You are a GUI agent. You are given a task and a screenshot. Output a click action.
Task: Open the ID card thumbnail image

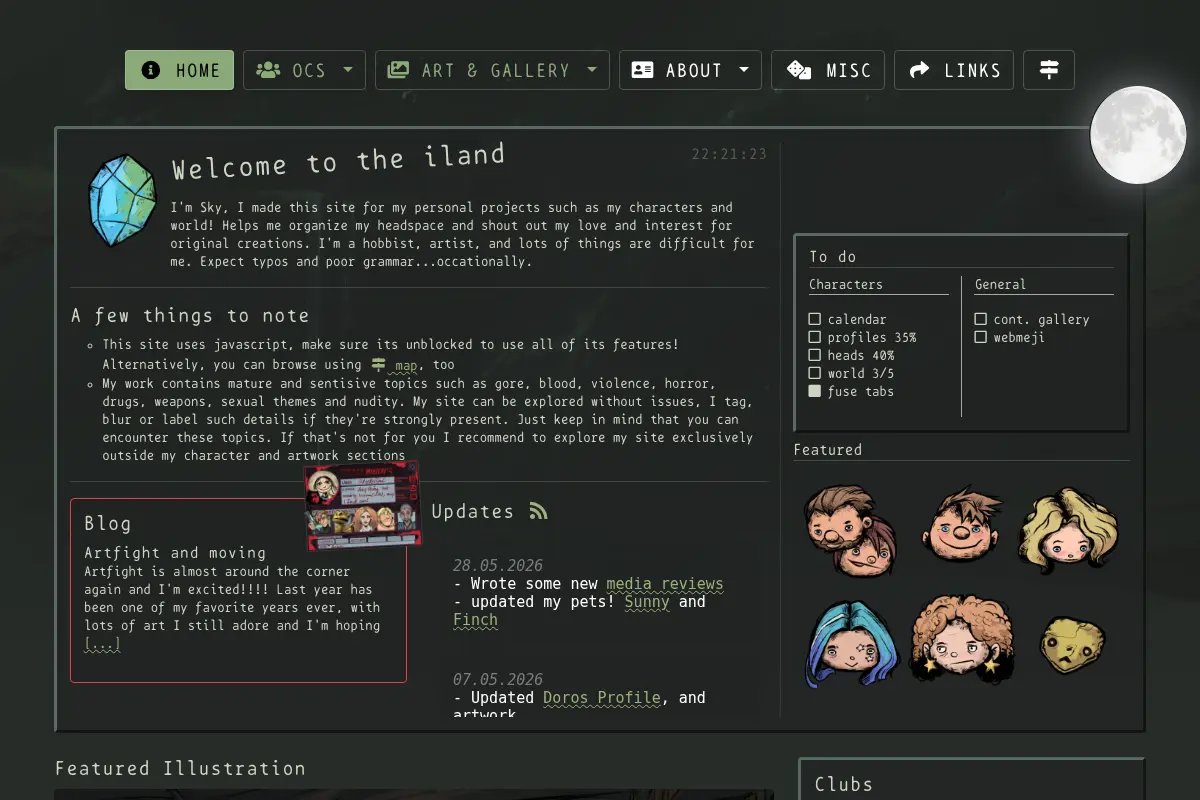(363, 506)
